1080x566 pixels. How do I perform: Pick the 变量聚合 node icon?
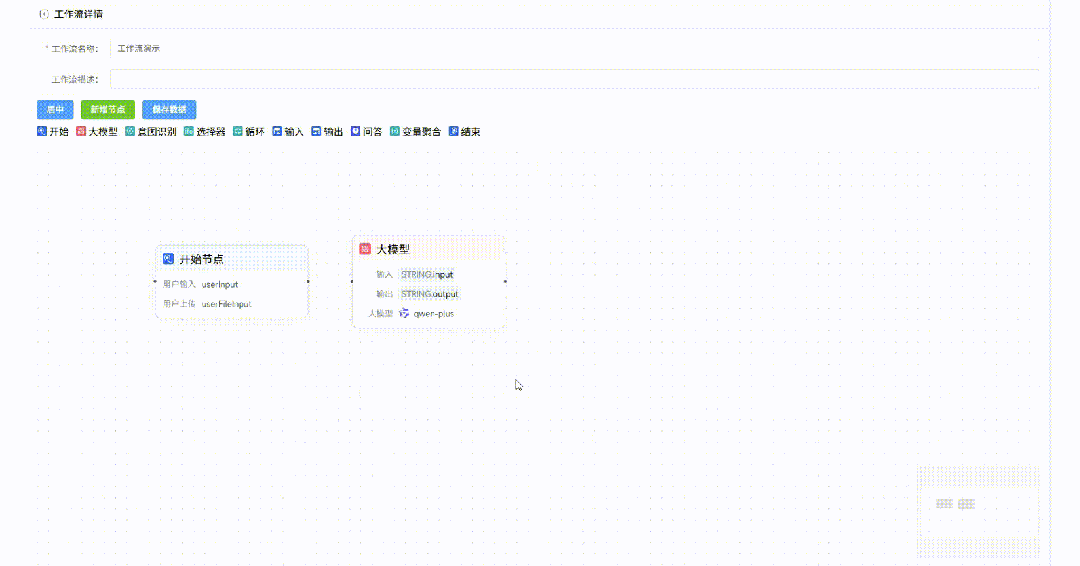tap(395, 131)
